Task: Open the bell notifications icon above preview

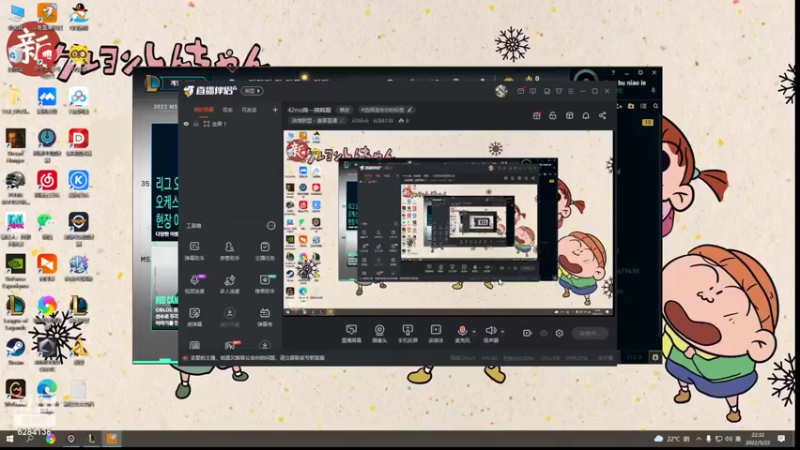Action: tap(586, 116)
